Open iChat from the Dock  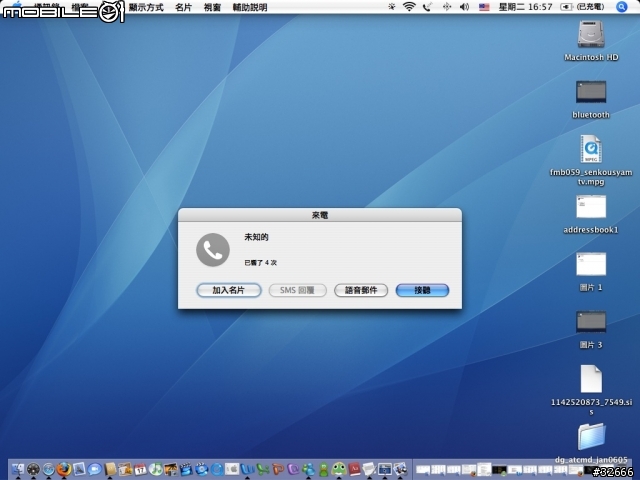95,469
